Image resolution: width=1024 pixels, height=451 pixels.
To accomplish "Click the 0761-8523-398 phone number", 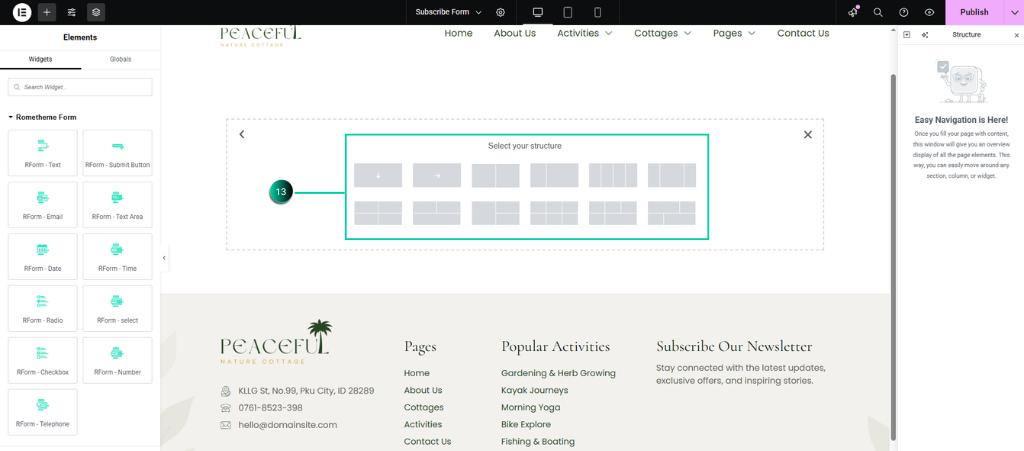I will coord(270,408).
